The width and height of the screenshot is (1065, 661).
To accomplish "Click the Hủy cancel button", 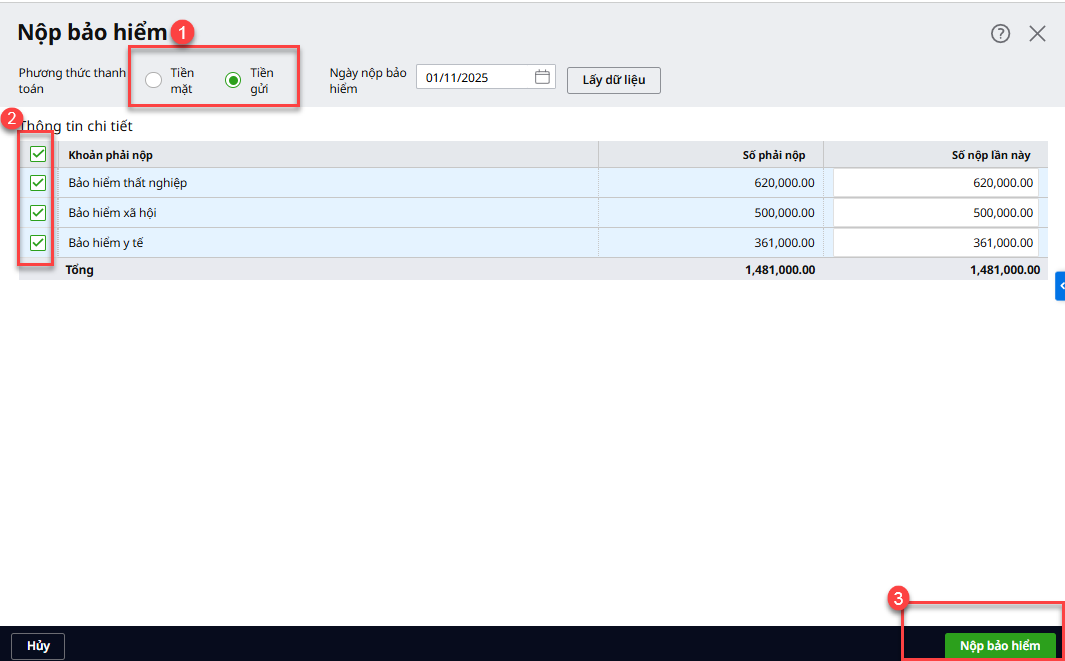I will pyautogui.click(x=38, y=646).
